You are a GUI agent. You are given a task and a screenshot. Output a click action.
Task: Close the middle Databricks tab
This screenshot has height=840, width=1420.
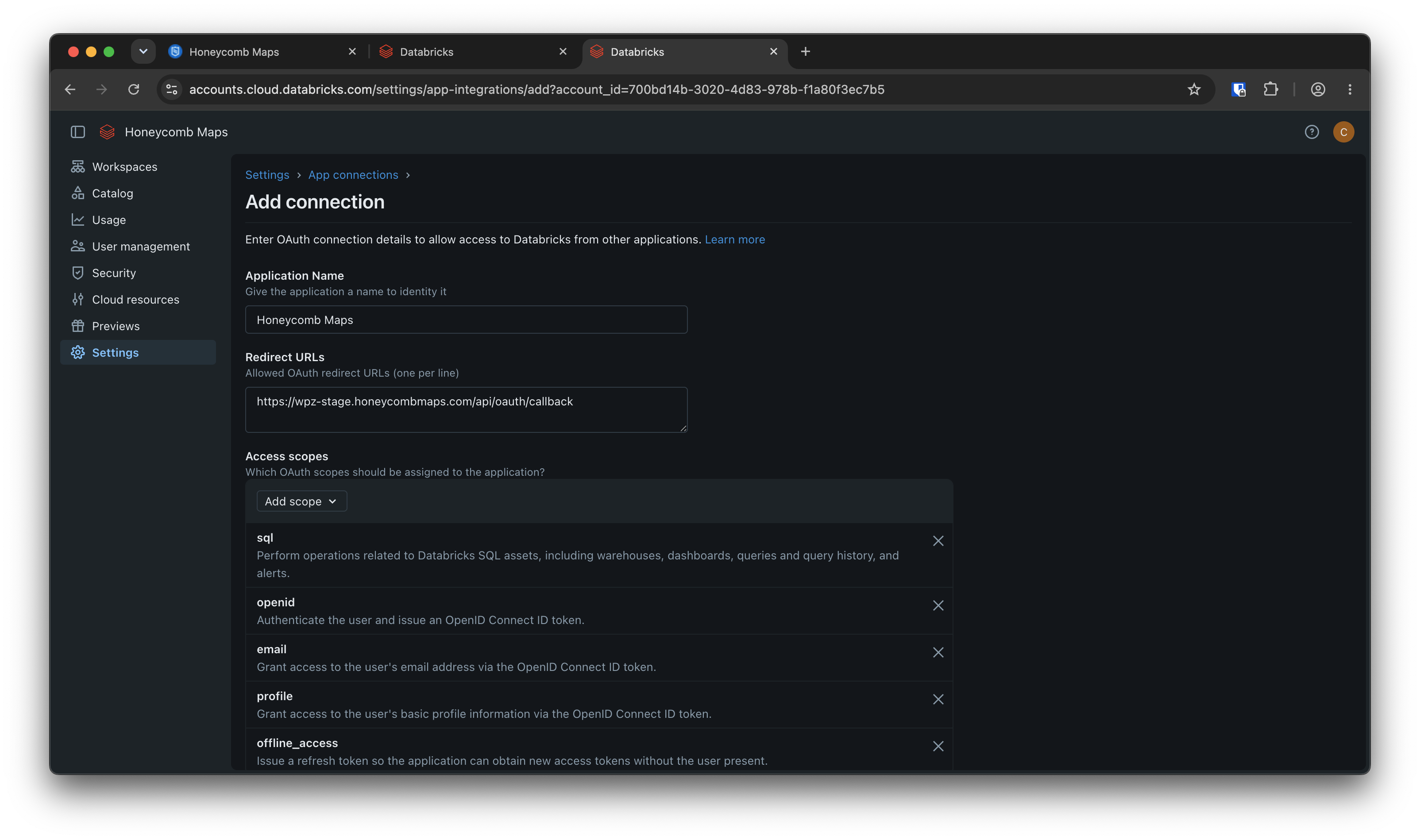[563, 51]
